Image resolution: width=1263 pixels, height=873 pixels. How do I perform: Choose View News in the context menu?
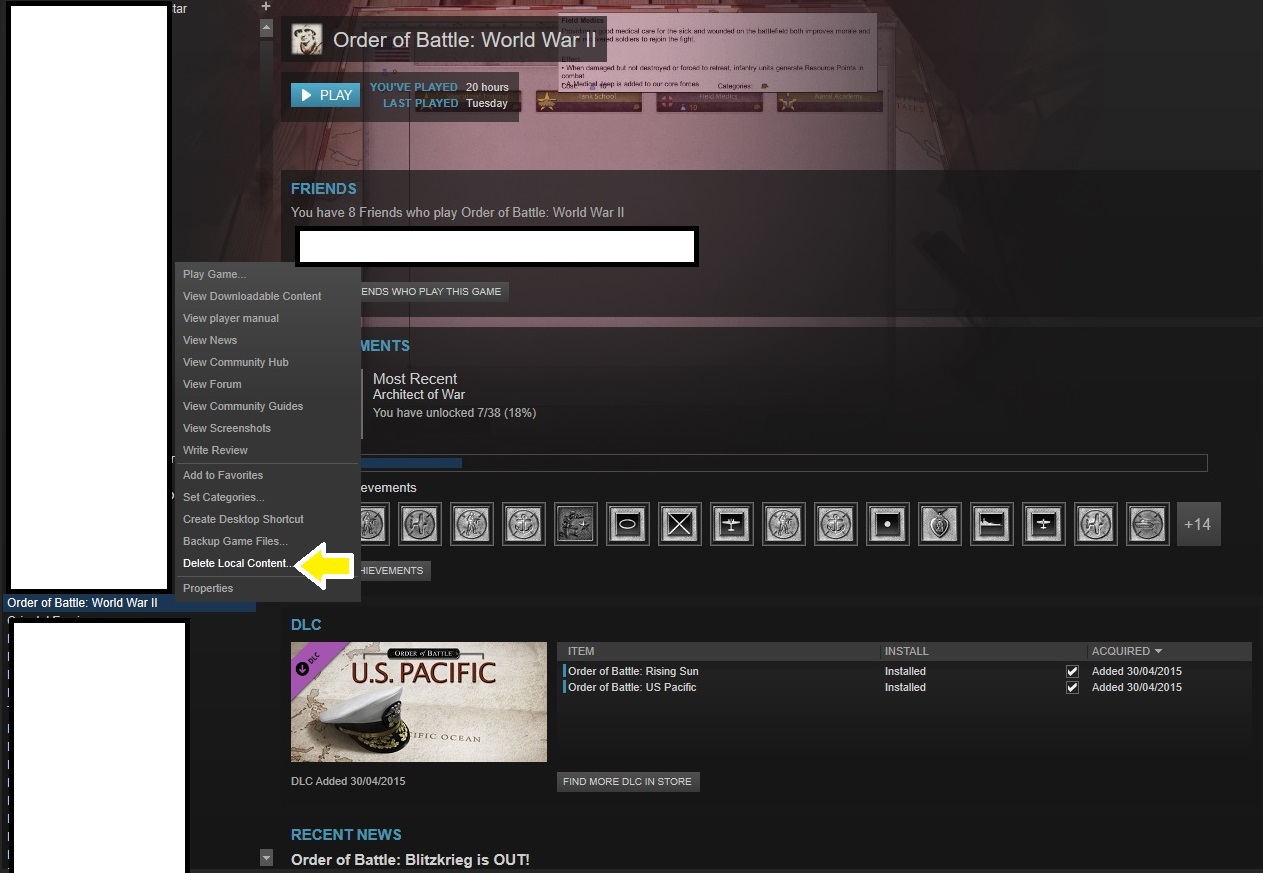pyautogui.click(x=210, y=340)
